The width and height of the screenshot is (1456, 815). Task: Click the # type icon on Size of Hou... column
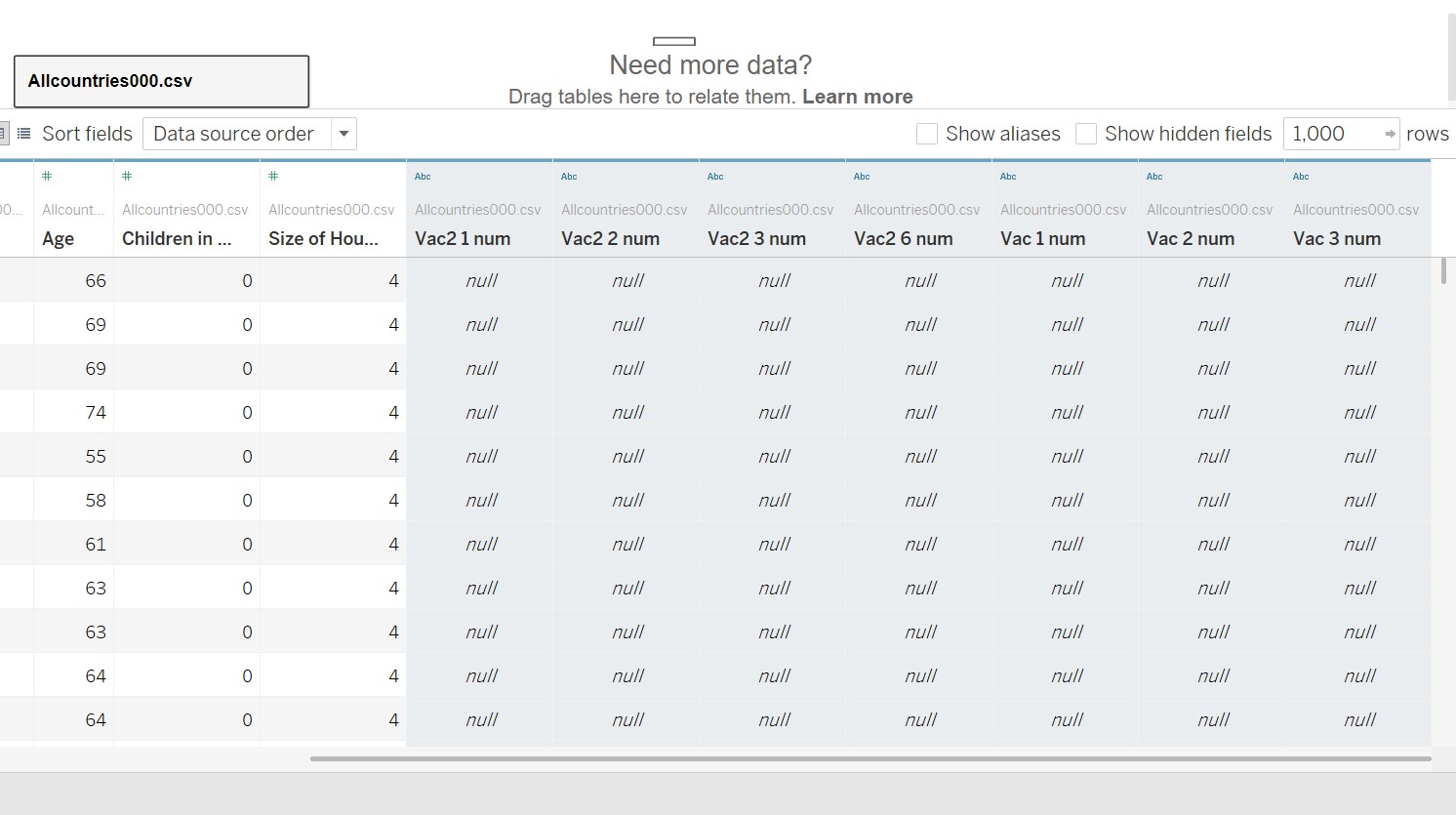point(273,177)
